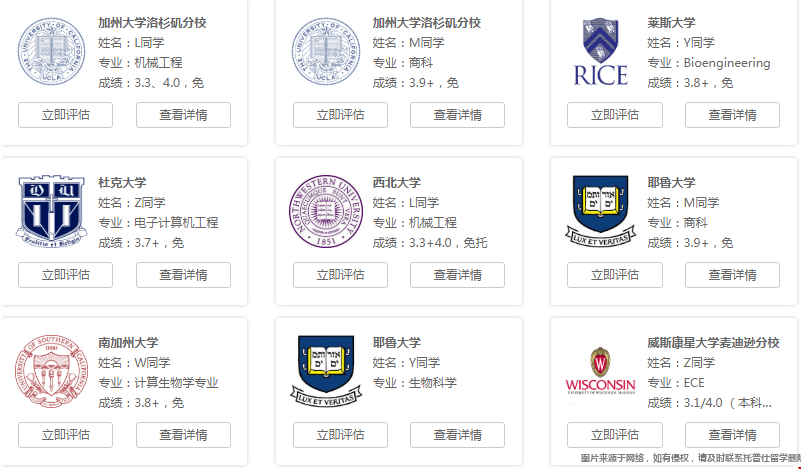801x469 pixels.
Task: Click the text 成绩：3.3+4.0，免托
Action: [x=430, y=243]
